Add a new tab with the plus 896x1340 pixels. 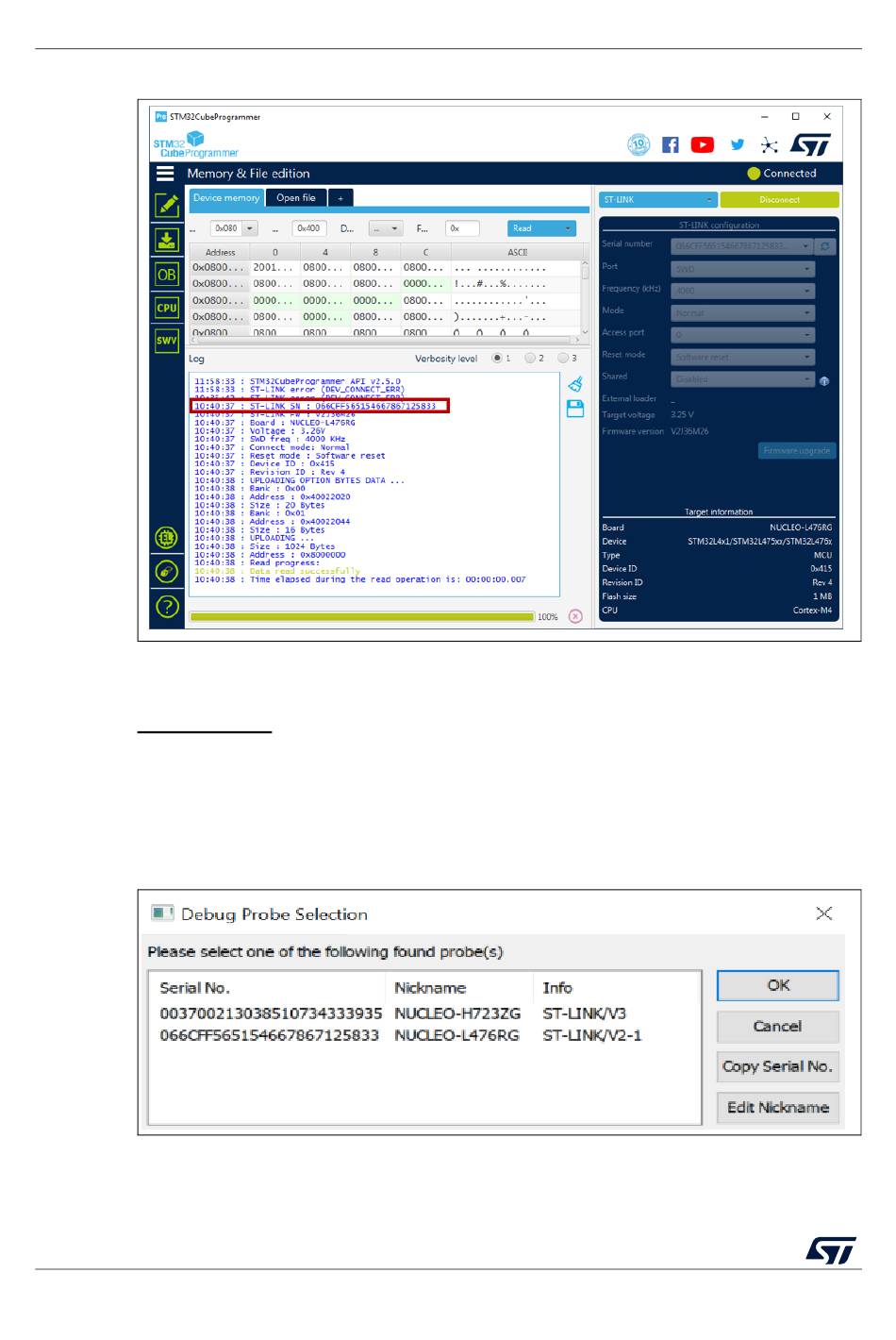click(x=340, y=198)
